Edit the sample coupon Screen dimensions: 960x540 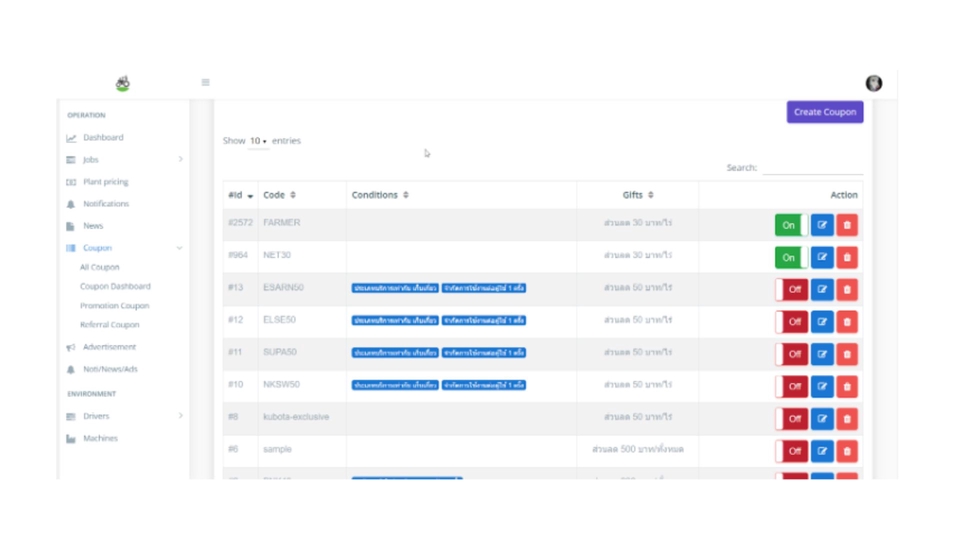(822, 451)
